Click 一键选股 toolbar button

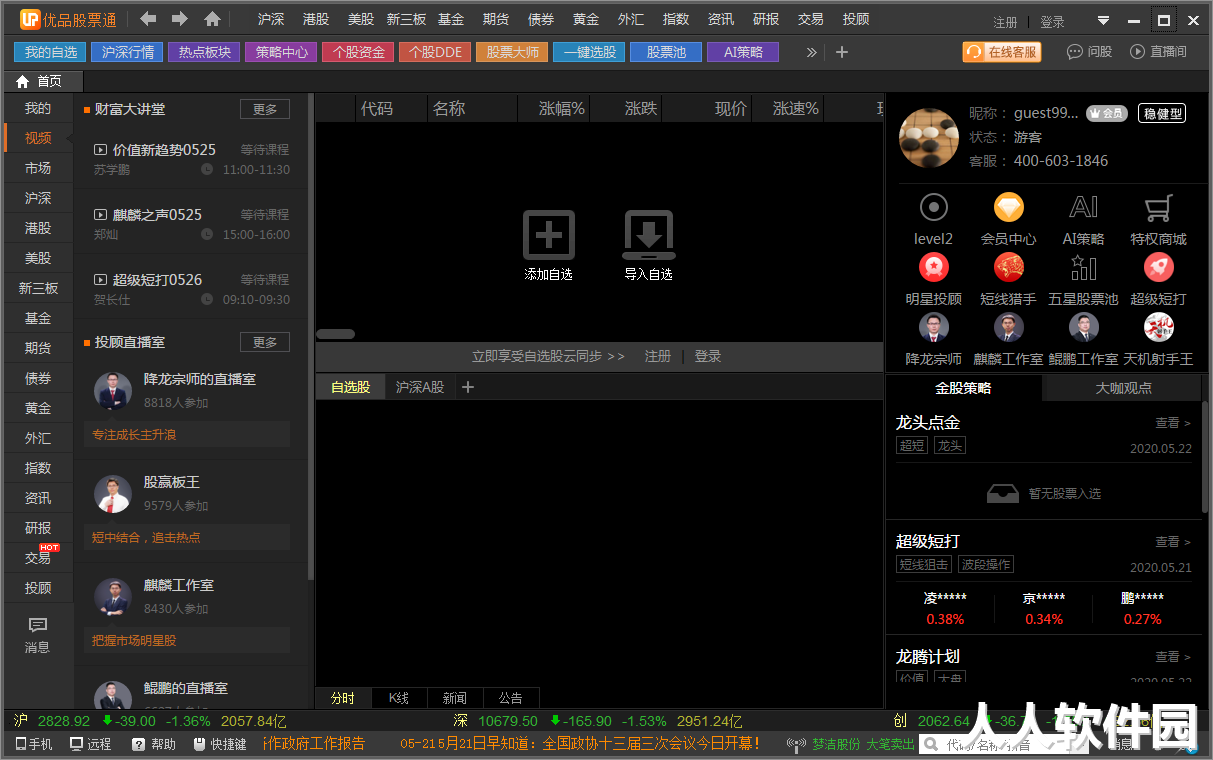click(590, 52)
